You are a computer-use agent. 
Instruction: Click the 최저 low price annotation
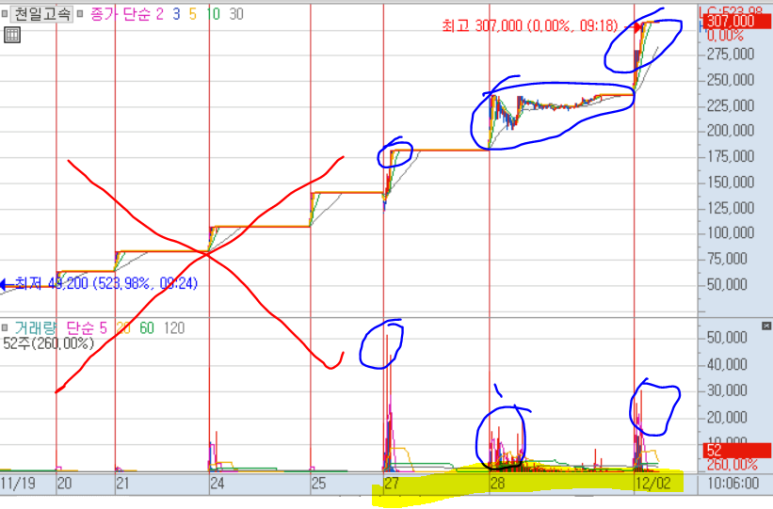click(106, 284)
